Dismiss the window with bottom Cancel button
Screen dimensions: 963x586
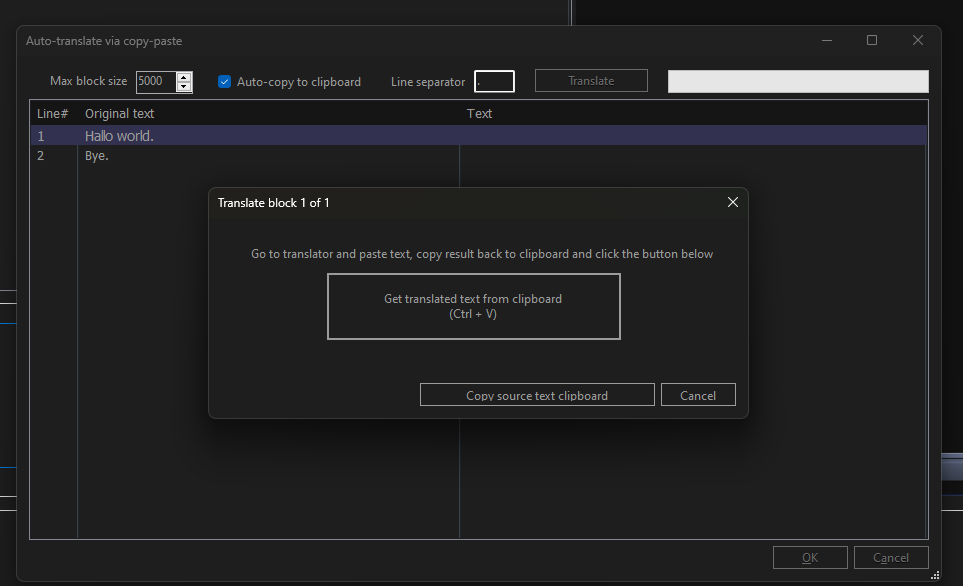click(x=890, y=557)
